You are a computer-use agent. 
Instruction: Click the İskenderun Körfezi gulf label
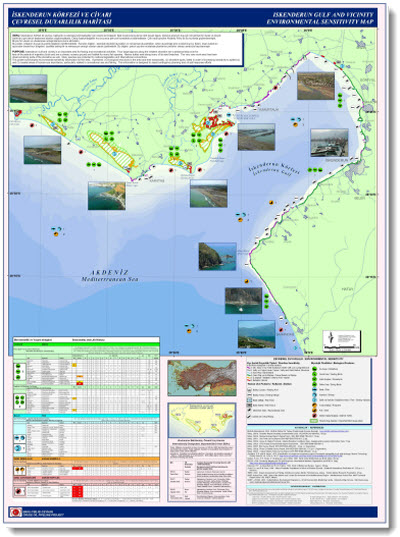[274, 168]
